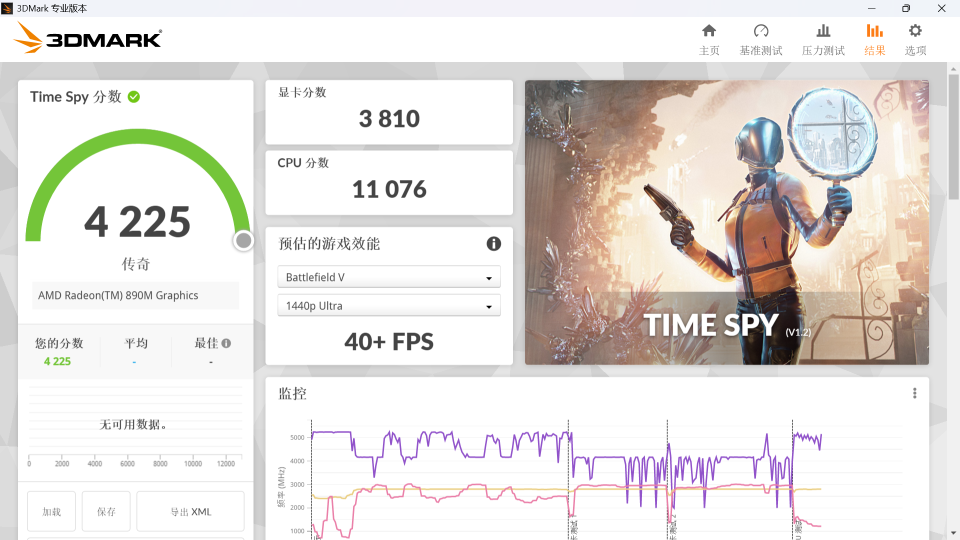Minimize the 3DMark window

click(x=871, y=8)
